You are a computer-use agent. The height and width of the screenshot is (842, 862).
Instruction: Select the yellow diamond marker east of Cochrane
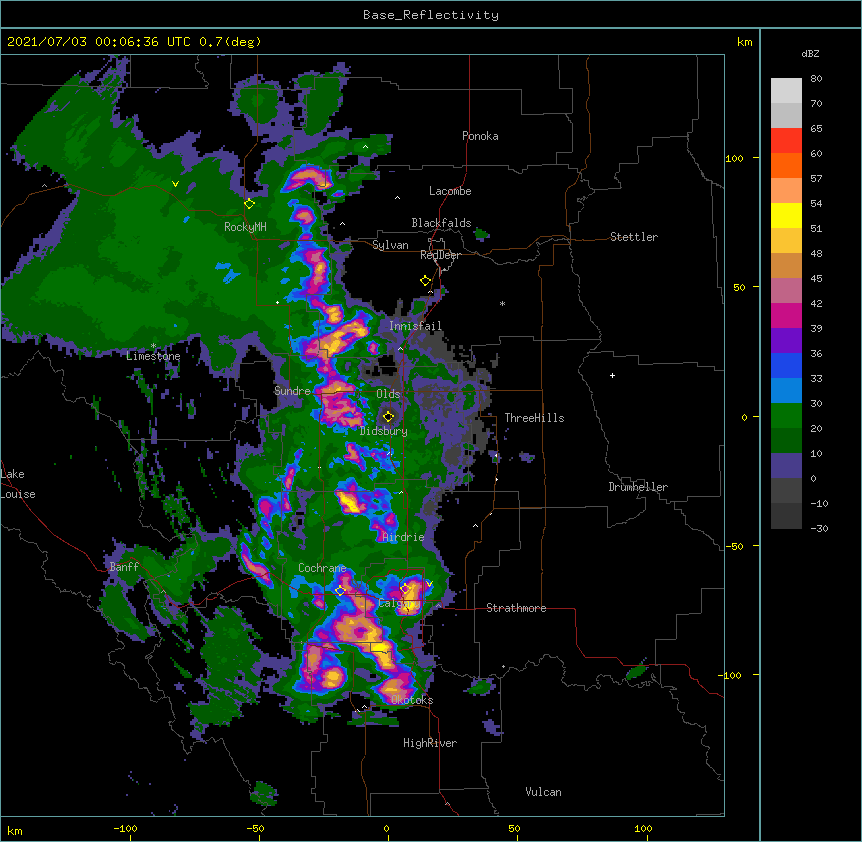click(340, 591)
